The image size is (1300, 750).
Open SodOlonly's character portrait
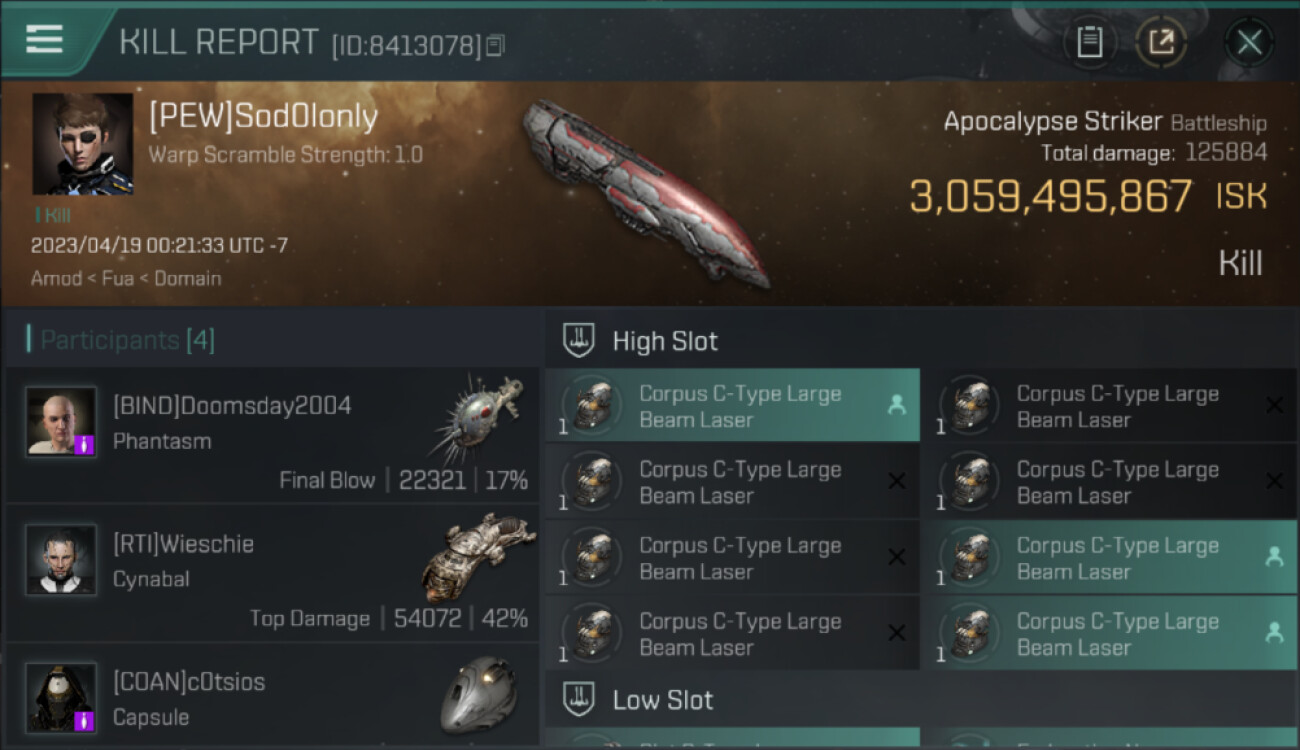point(83,144)
